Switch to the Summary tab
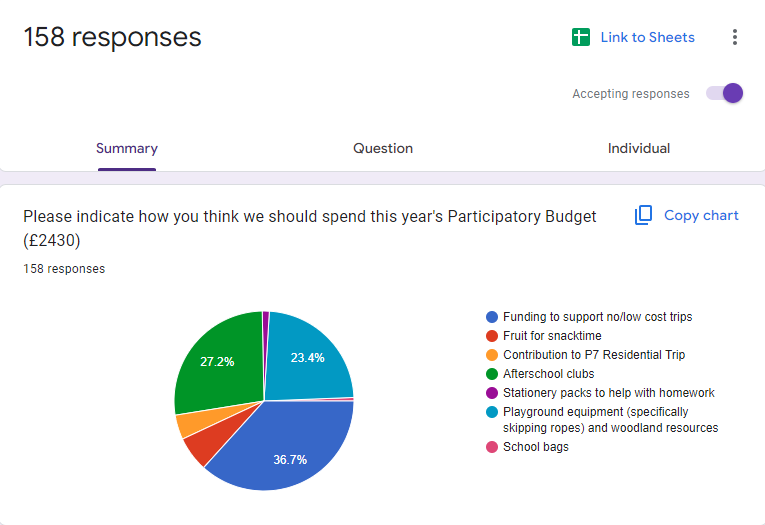This screenshot has height=525, width=765. pos(127,148)
